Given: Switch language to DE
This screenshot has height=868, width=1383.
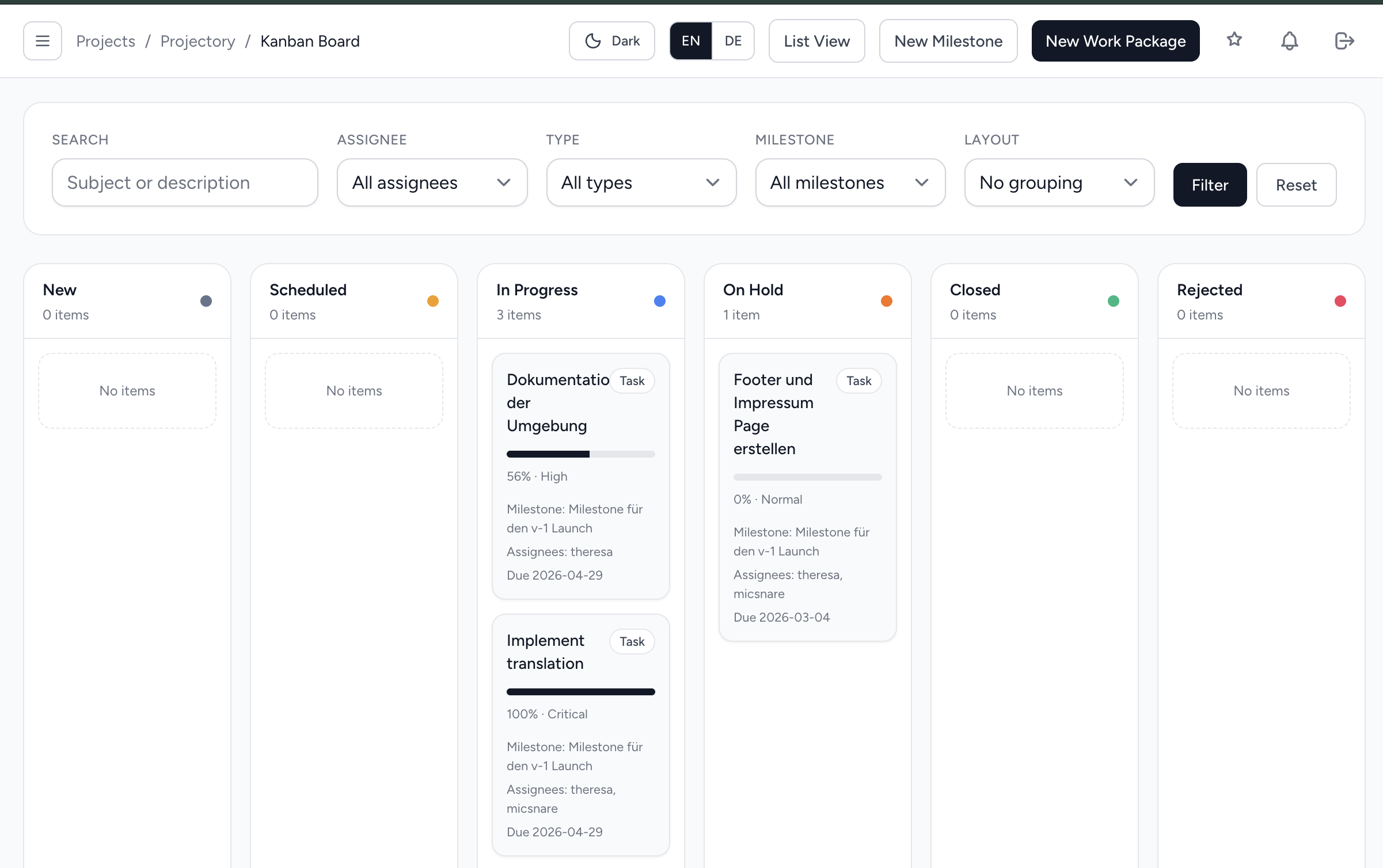Looking at the screenshot, I should pos(732,41).
